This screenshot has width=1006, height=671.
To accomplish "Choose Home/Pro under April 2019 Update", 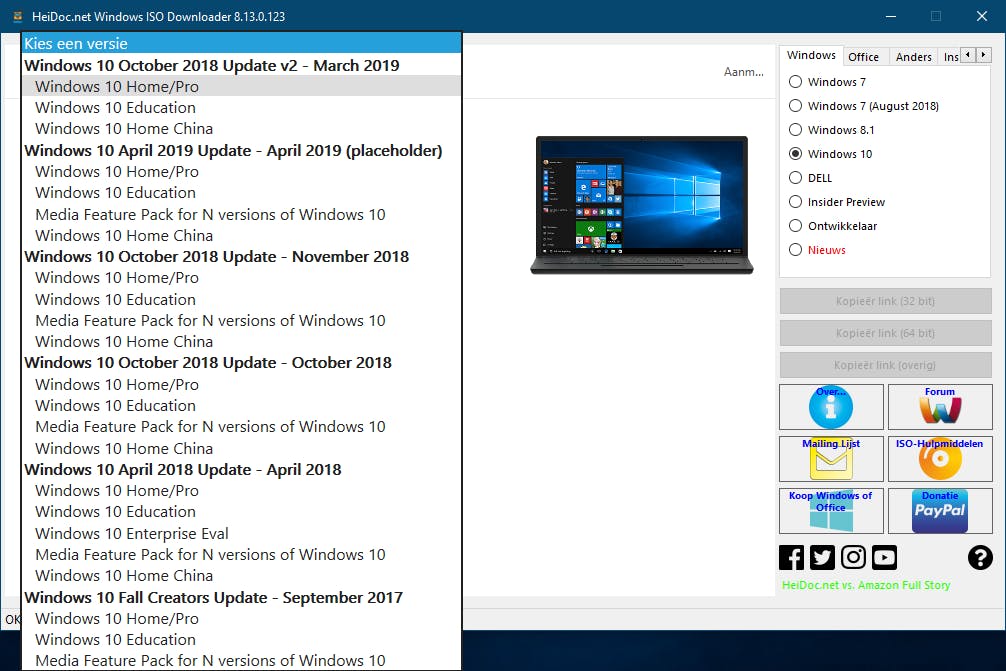I will (x=241, y=171).
